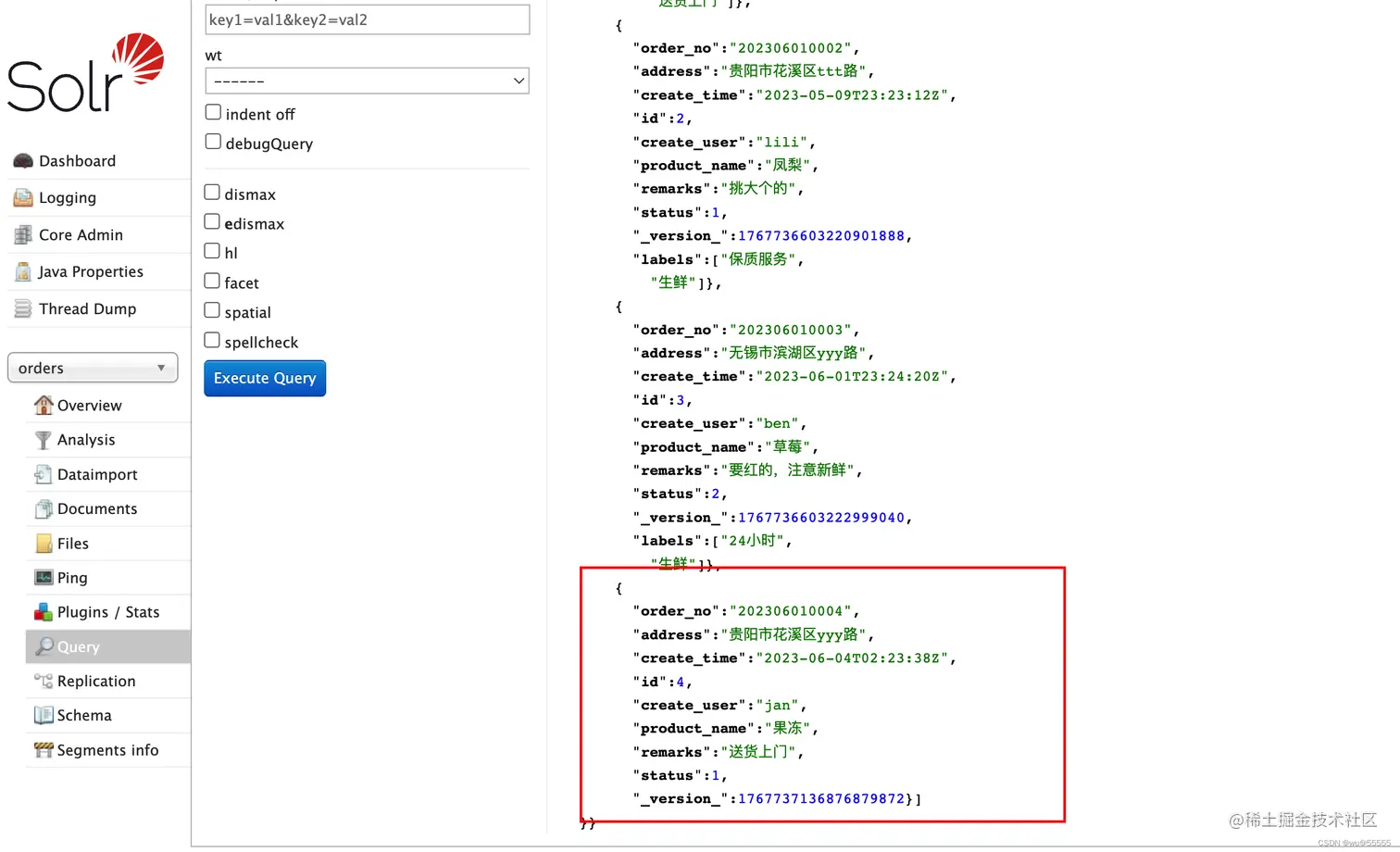Enable the spellcheck checkbox

pyautogui.click(x=212, y=340)
